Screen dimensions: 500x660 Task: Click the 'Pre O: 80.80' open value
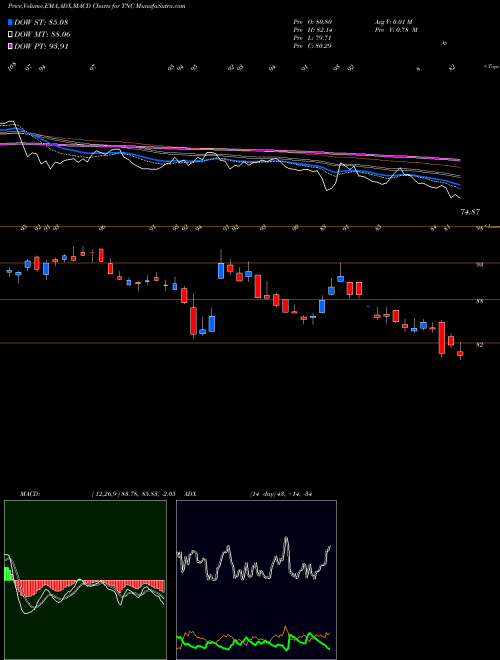(312, 22)
